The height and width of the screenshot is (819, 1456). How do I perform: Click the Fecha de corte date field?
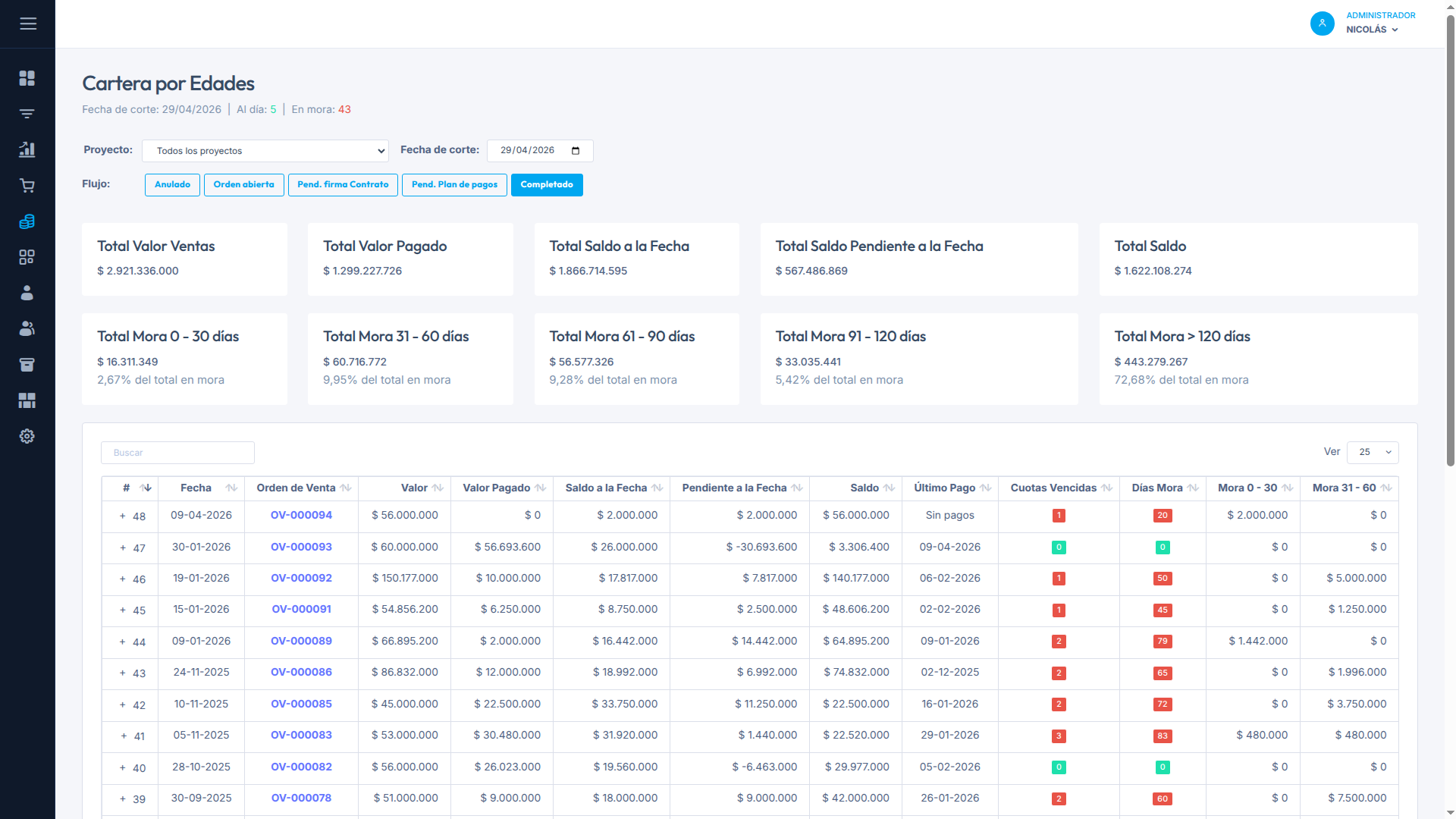click(x=540, y=151)
